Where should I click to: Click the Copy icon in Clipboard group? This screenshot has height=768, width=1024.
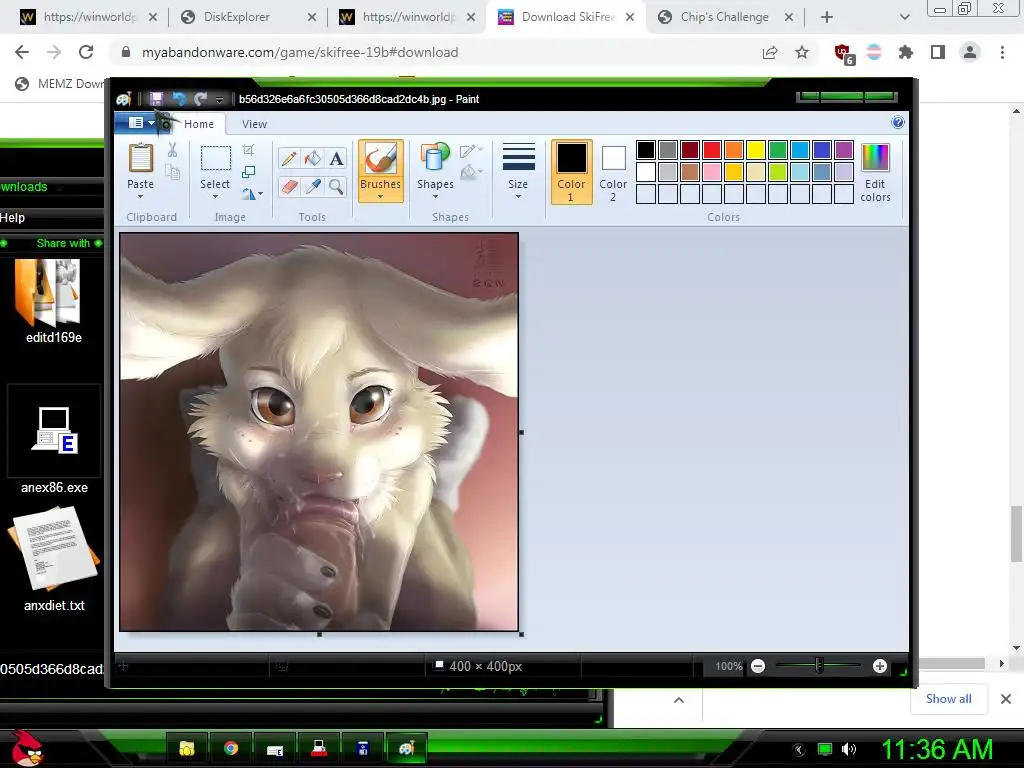172,172
